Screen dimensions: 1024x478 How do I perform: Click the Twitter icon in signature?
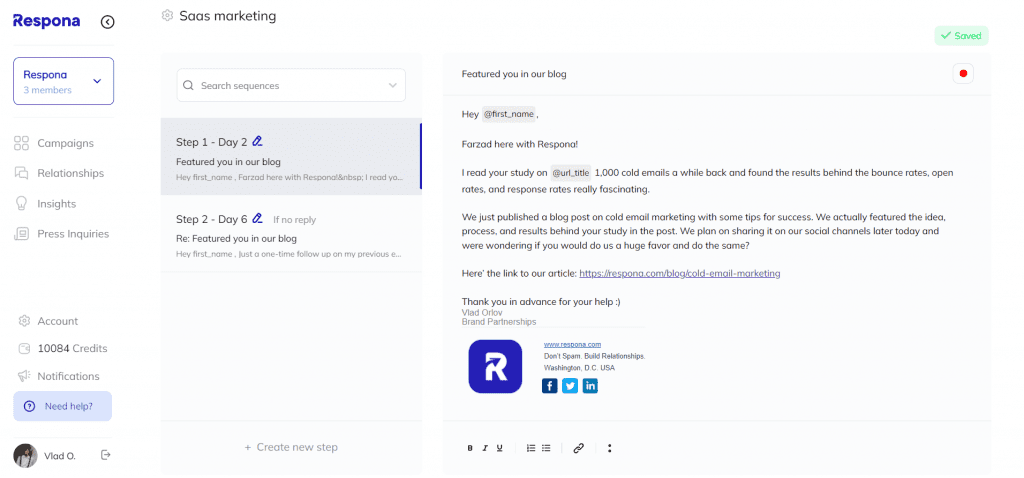click(570, 386)
